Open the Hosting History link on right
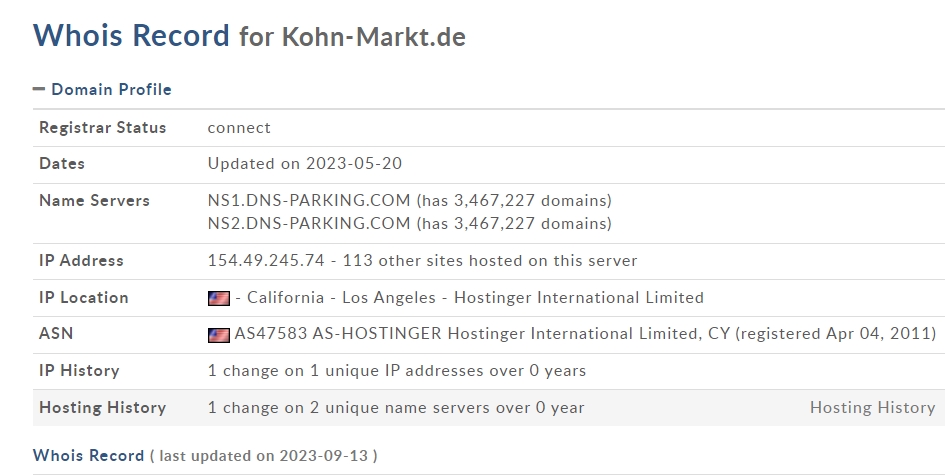This screenshot has width=945, height=475. [872, 407]
